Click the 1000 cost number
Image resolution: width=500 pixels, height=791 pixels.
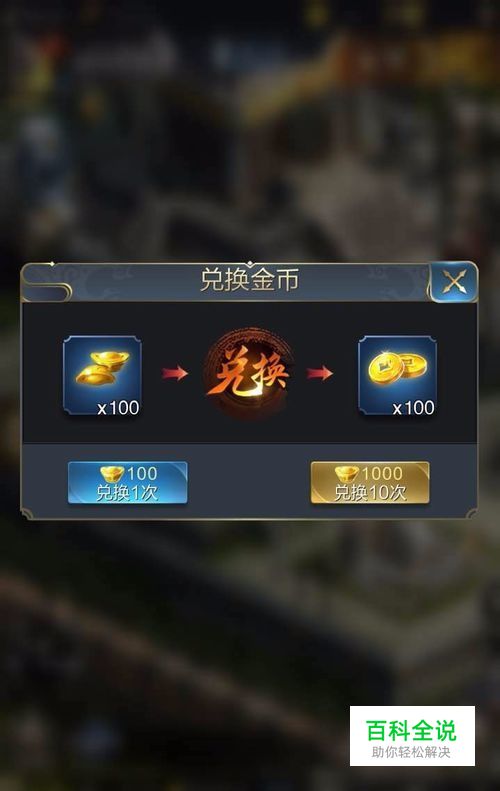click(x=382, y=473)
